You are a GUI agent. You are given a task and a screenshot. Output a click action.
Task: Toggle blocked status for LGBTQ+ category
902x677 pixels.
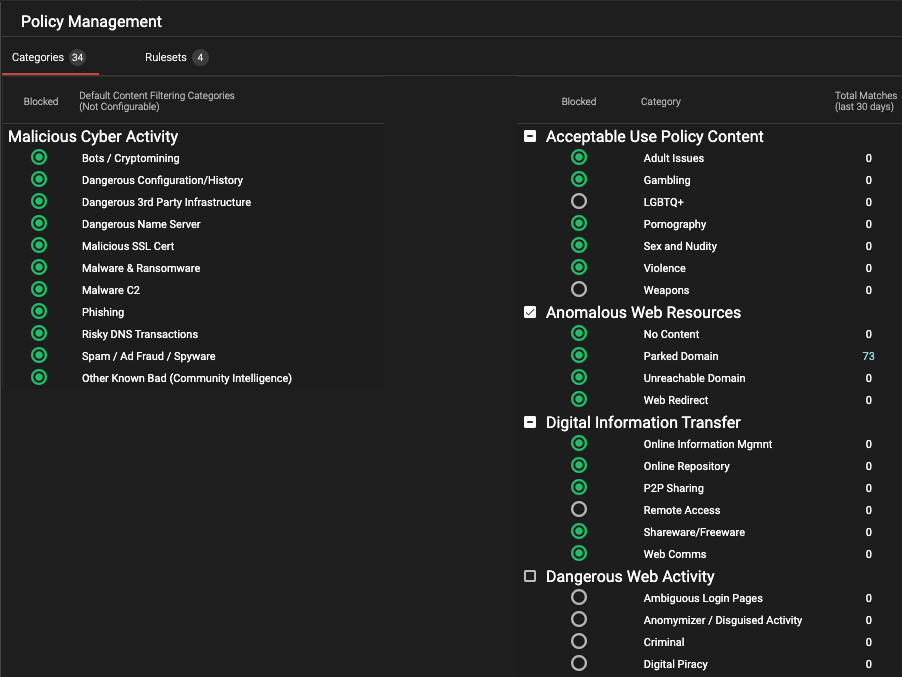tap(578, 202)
